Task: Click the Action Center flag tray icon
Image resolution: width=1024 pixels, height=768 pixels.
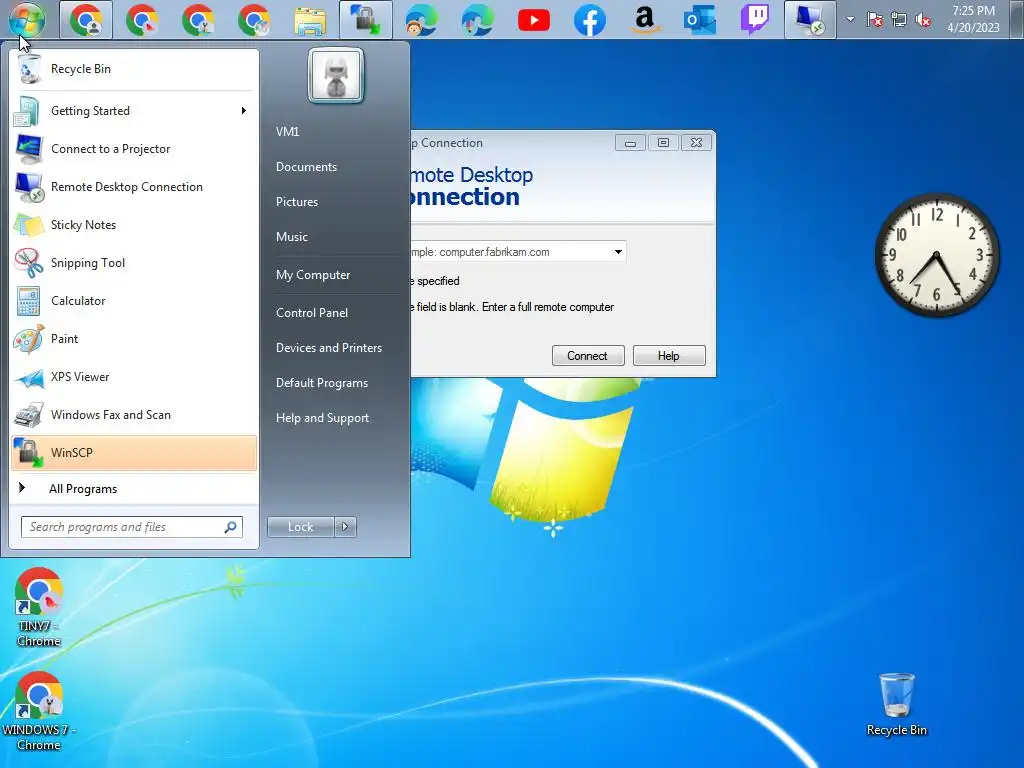Action: pos(875,20)
